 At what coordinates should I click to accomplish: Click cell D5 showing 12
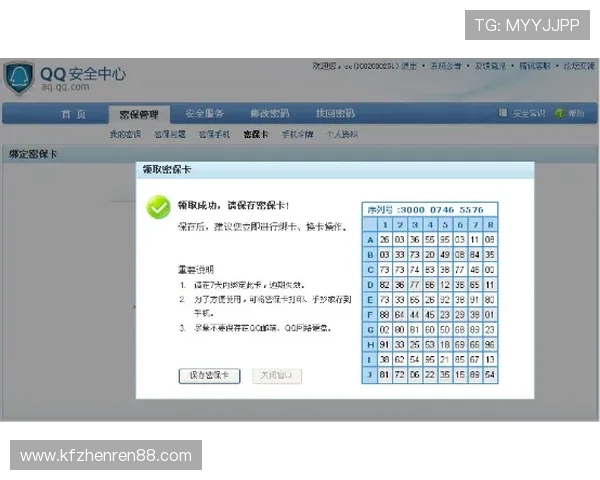point(445,285)
